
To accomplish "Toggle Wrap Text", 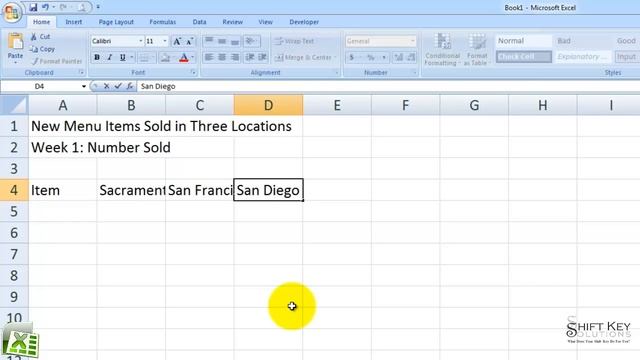I will click(295, 41).
